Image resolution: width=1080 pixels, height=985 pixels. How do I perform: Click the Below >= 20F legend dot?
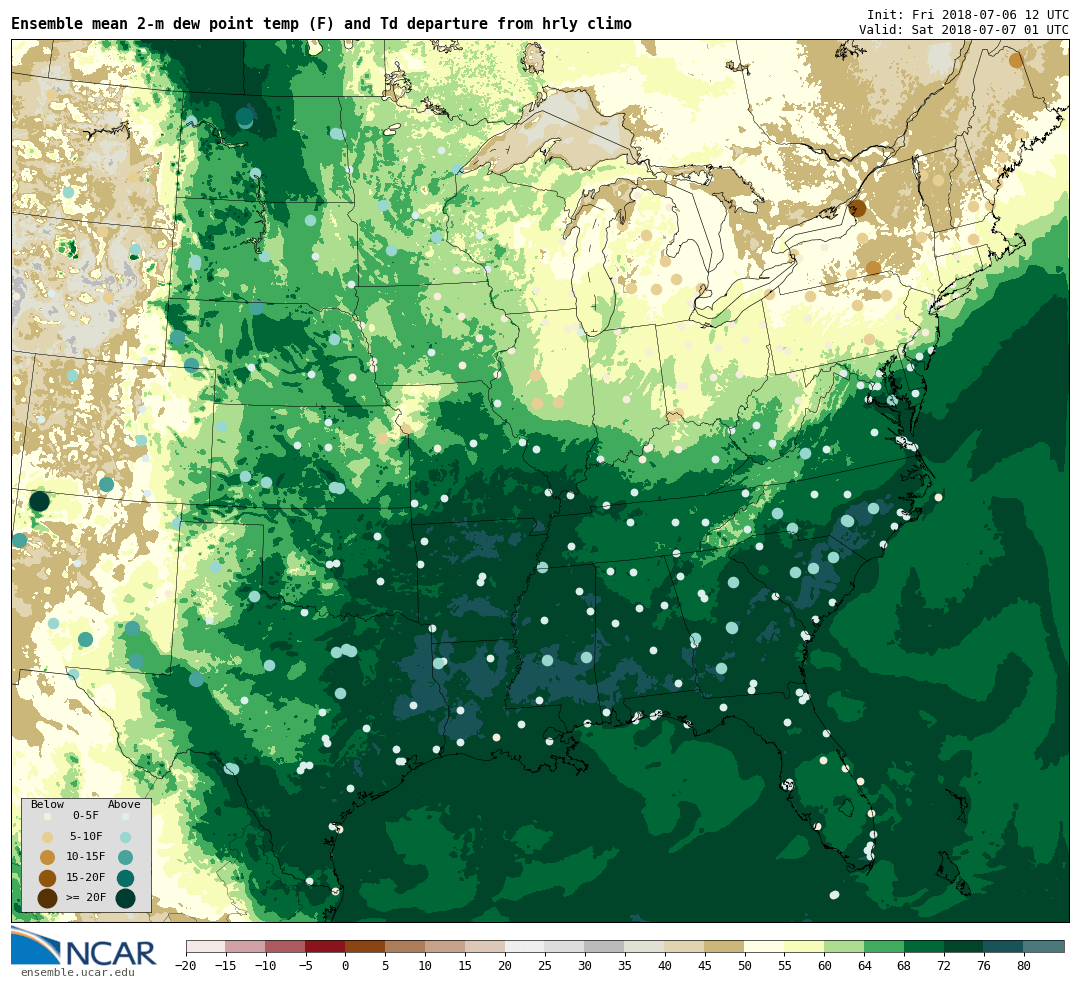pos(47,898)
